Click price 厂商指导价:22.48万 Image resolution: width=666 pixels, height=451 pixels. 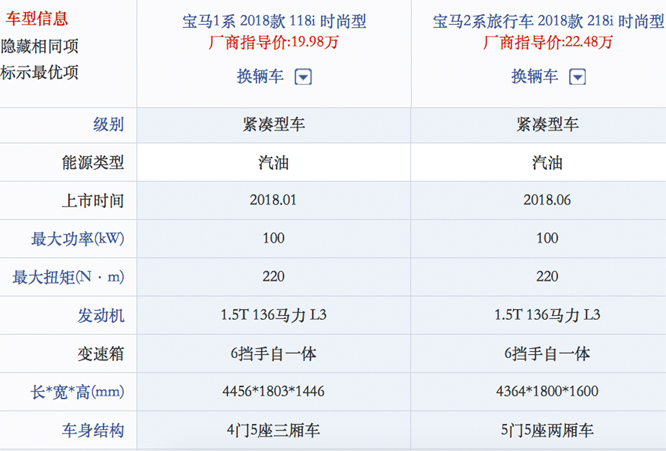click(548, 42)
